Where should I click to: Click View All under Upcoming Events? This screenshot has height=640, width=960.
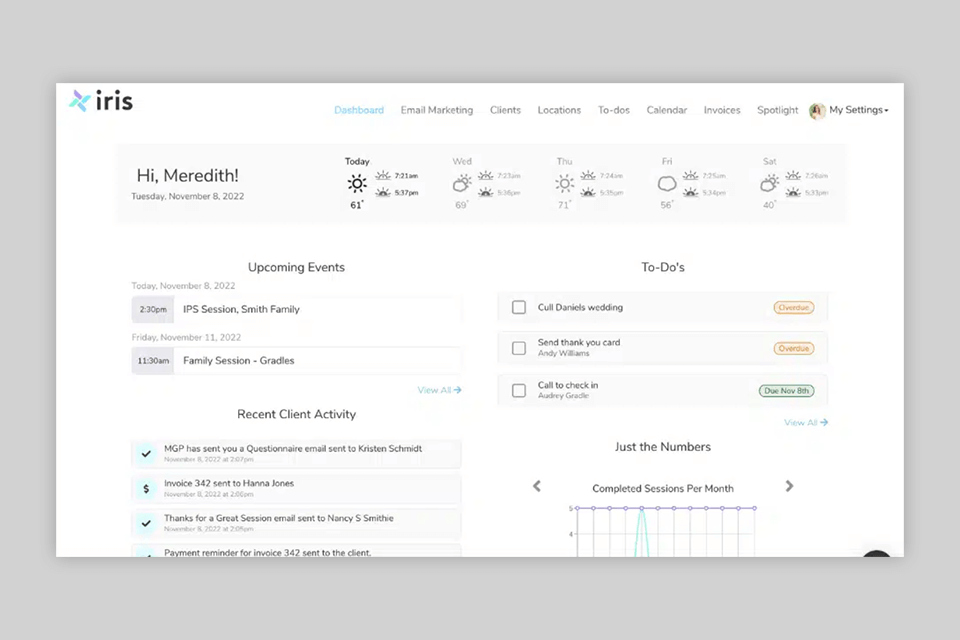click(439, 390)
